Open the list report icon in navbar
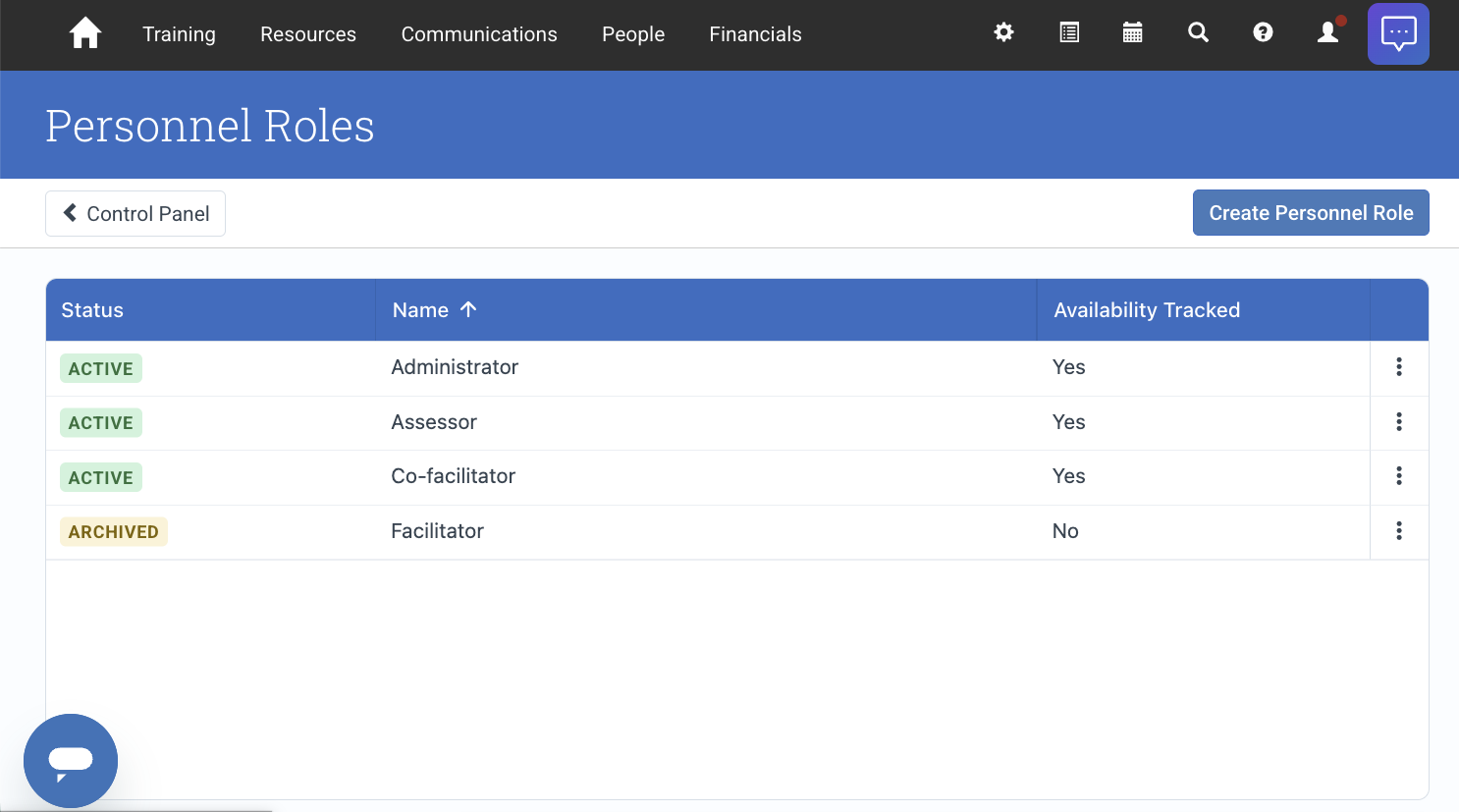Viewport: 1459px width, 812px height. [1069, 32]
